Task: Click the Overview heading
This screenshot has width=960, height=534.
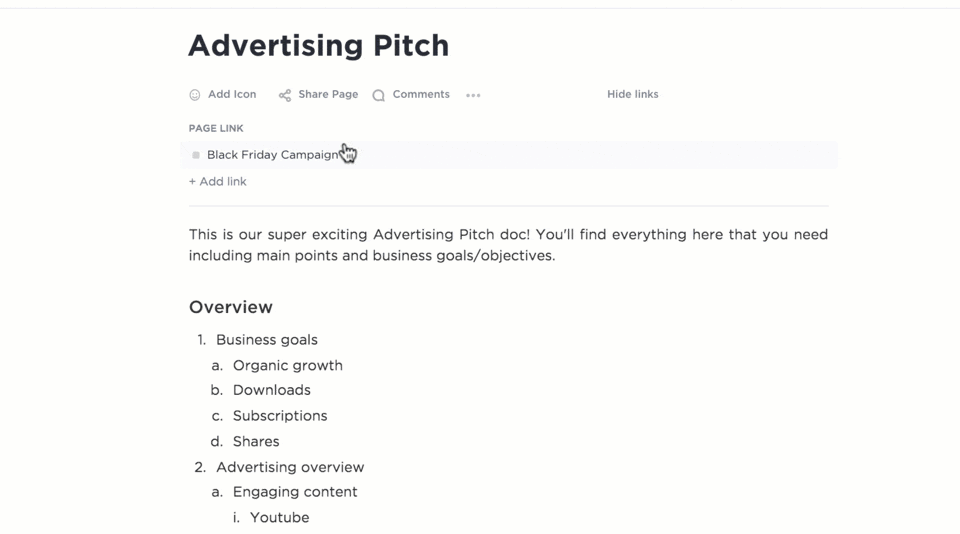Action: [x=231, y=307]
